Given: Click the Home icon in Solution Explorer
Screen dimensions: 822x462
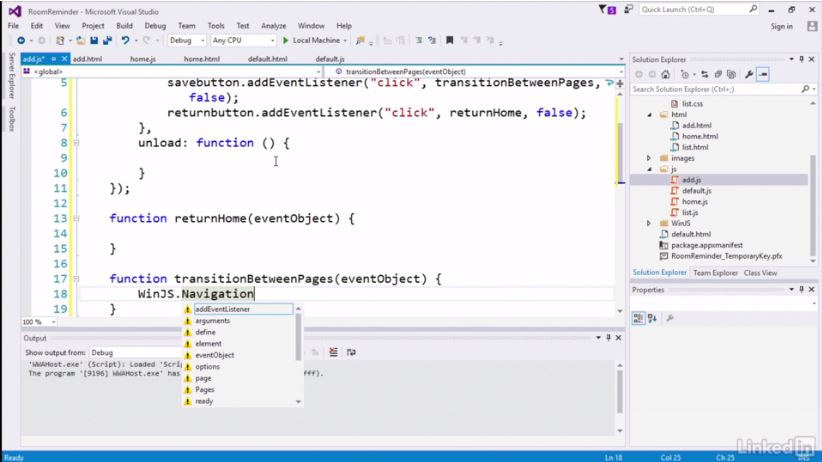Looking at the screenshot, I should pyautogui.click(x=666, y=74).
